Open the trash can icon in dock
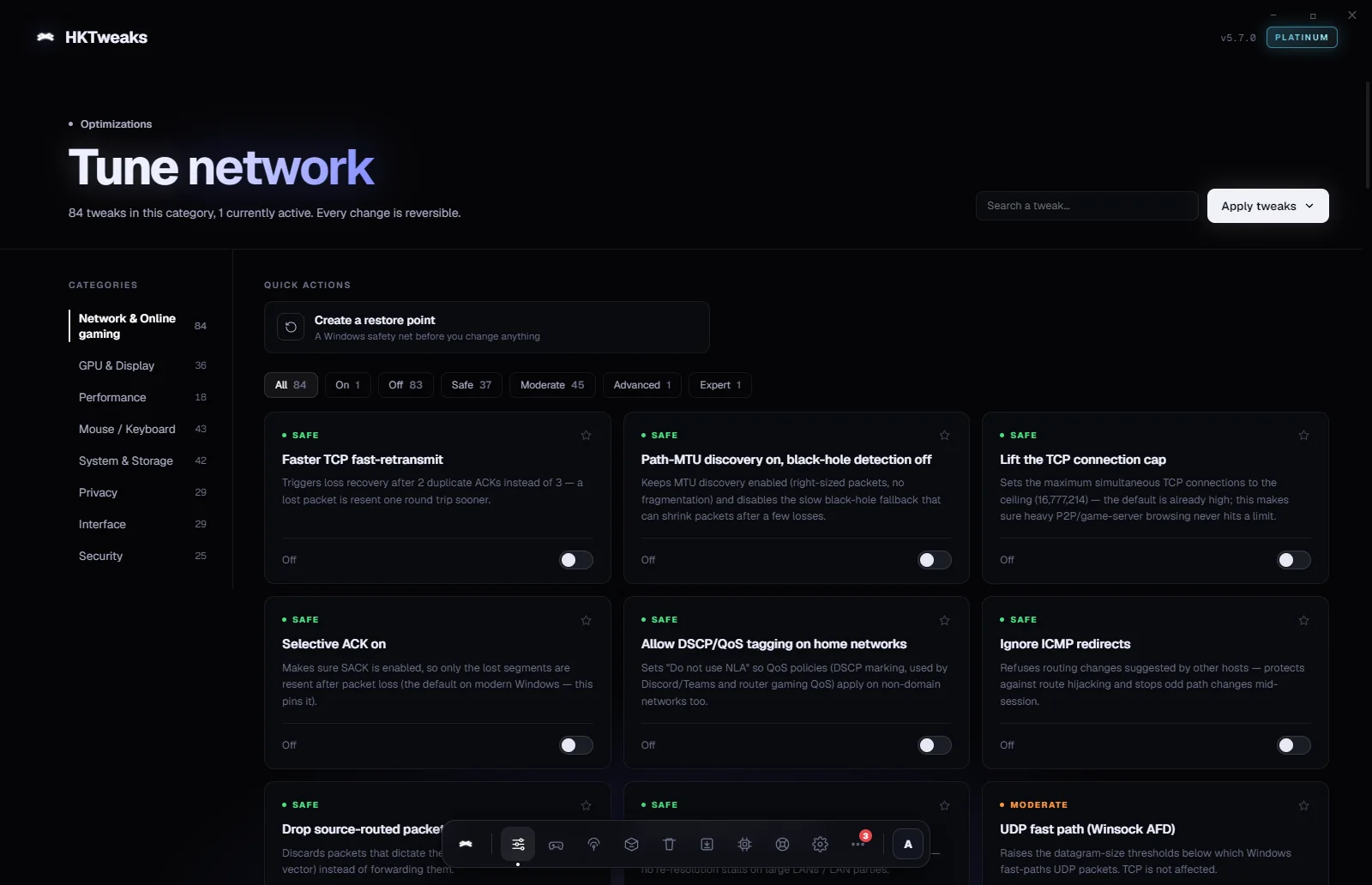Viewport: 1372px width, 885px height. point(669,844)
